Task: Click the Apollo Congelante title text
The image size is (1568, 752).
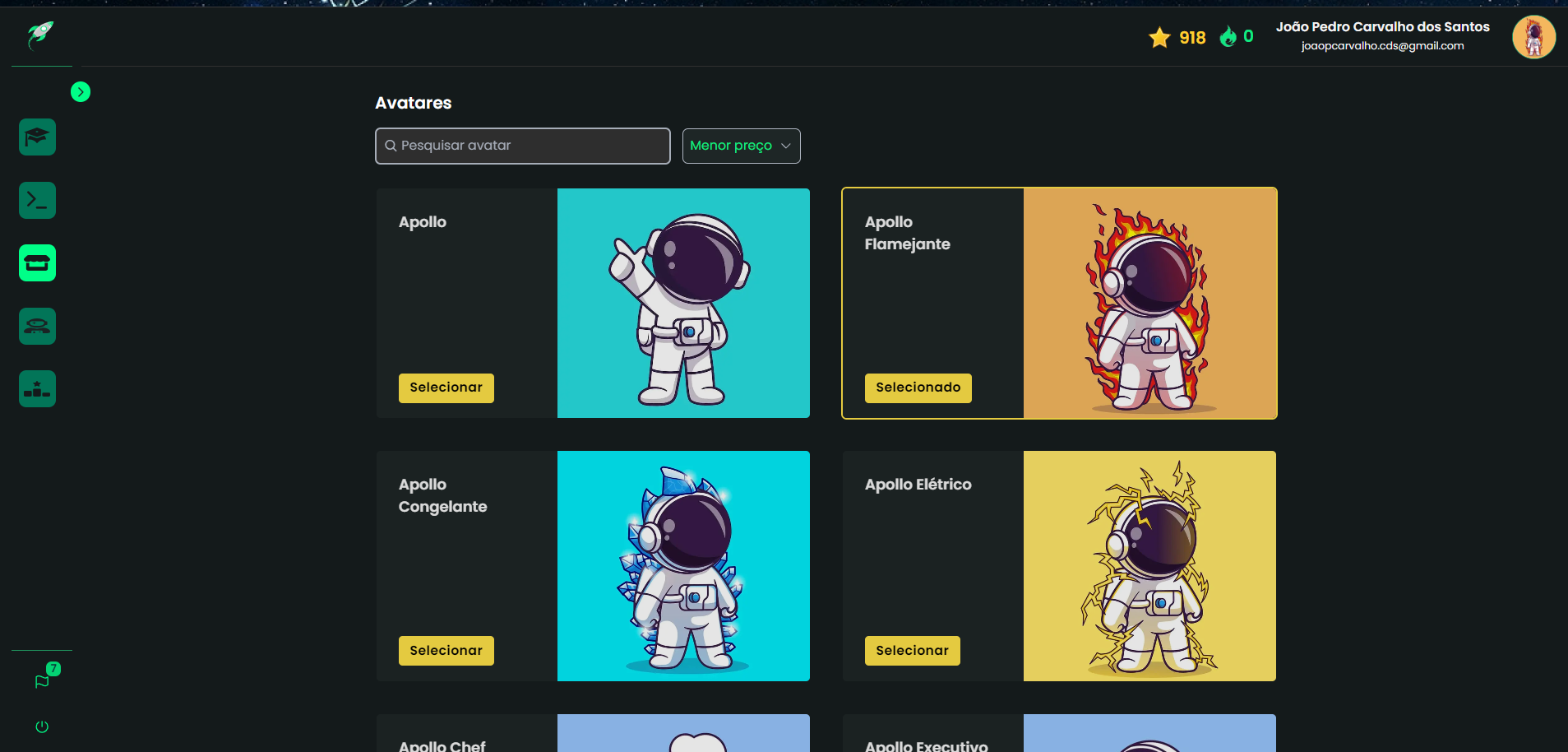Action: (x=442, y=495)
